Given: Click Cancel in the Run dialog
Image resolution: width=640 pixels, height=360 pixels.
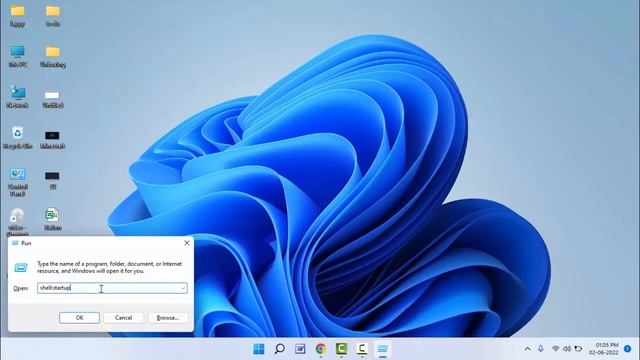Looking at the screenshot, I should click(123, 318).
